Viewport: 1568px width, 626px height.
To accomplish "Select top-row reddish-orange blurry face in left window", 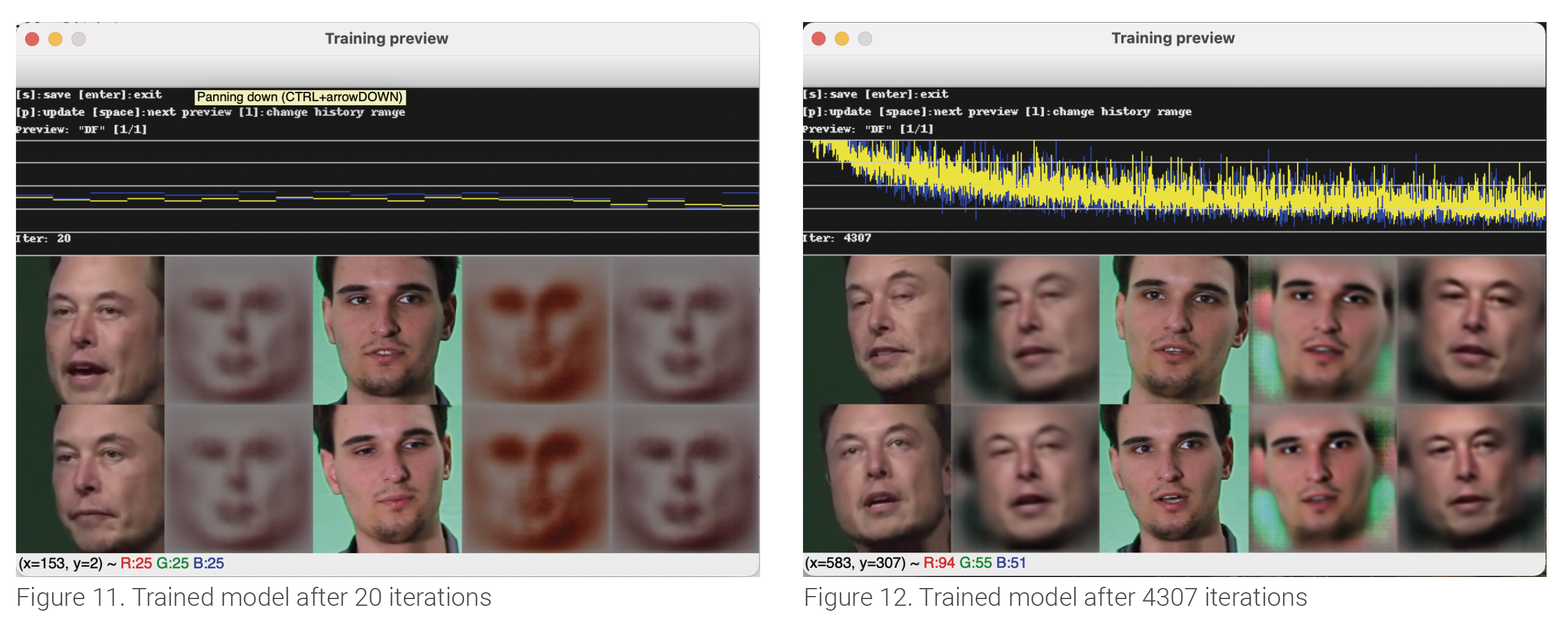I will click(536, 330).
